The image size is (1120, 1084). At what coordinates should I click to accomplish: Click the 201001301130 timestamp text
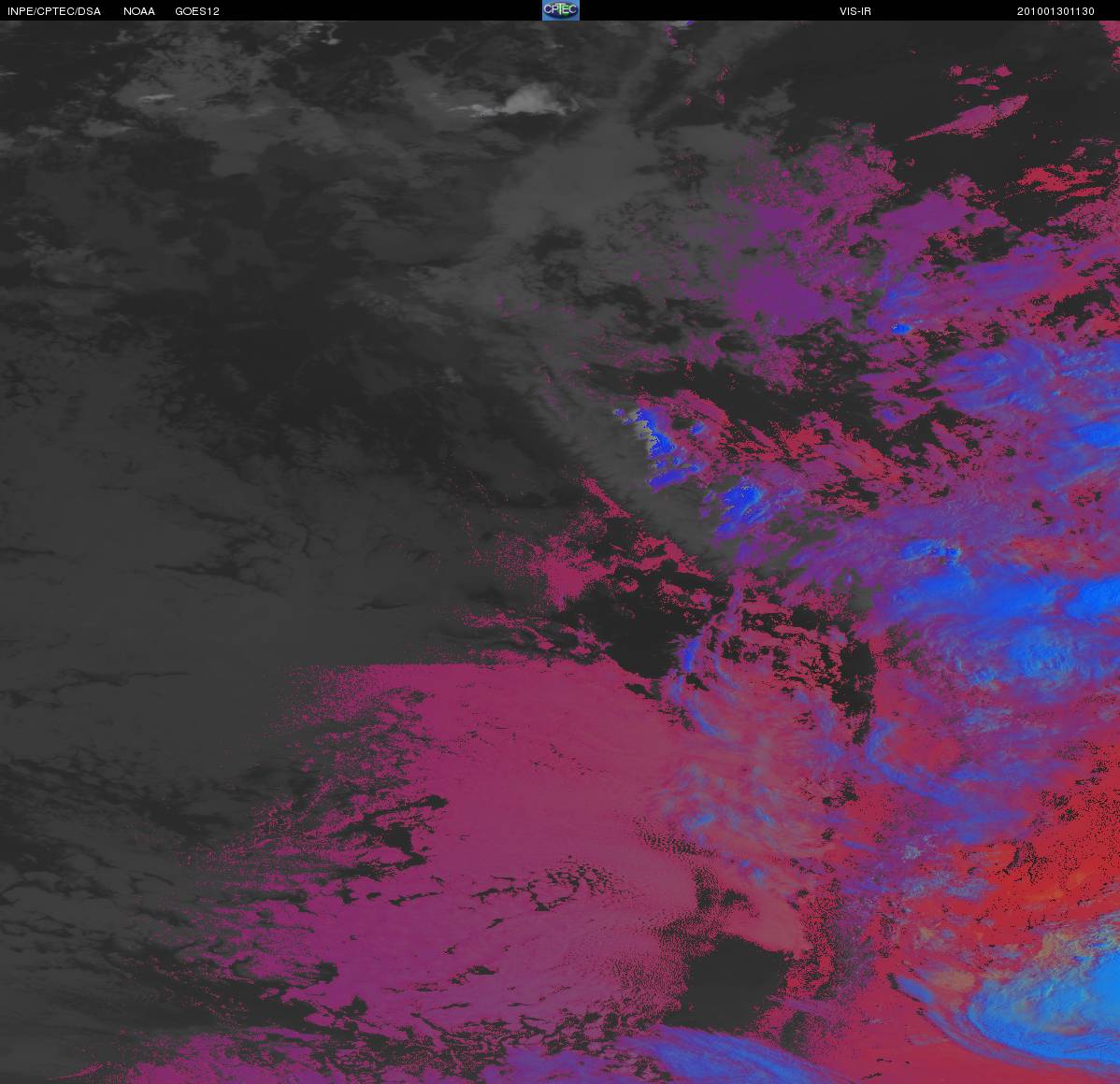point(1055,11)
